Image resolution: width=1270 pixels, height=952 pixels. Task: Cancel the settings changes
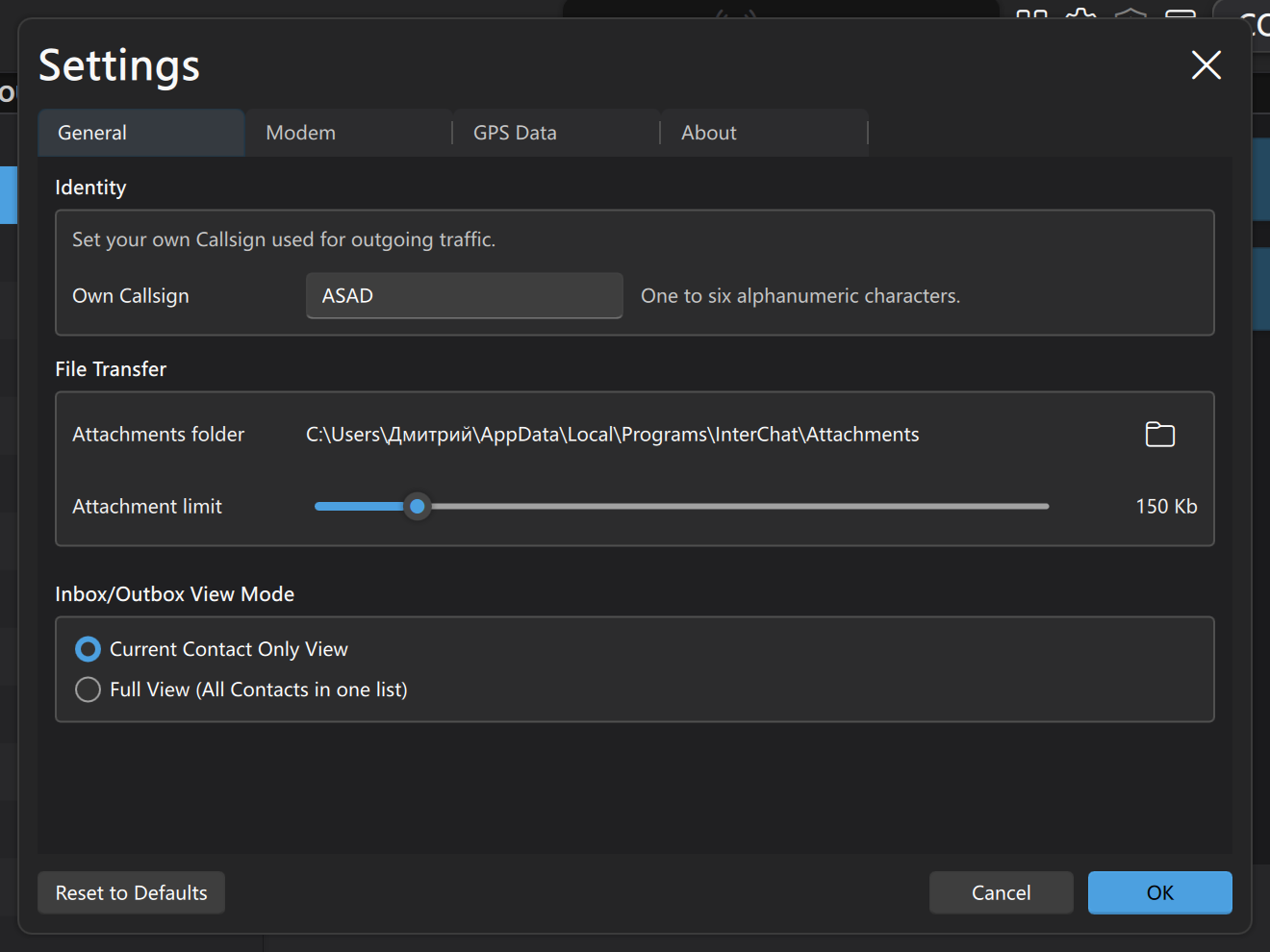[1002, 892]
